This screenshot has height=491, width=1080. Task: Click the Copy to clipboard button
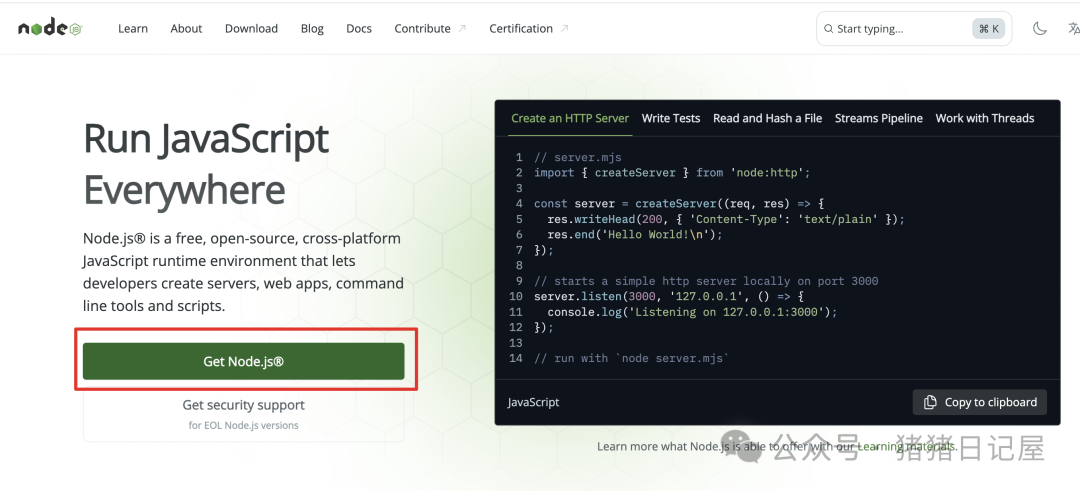coord(979,402)
